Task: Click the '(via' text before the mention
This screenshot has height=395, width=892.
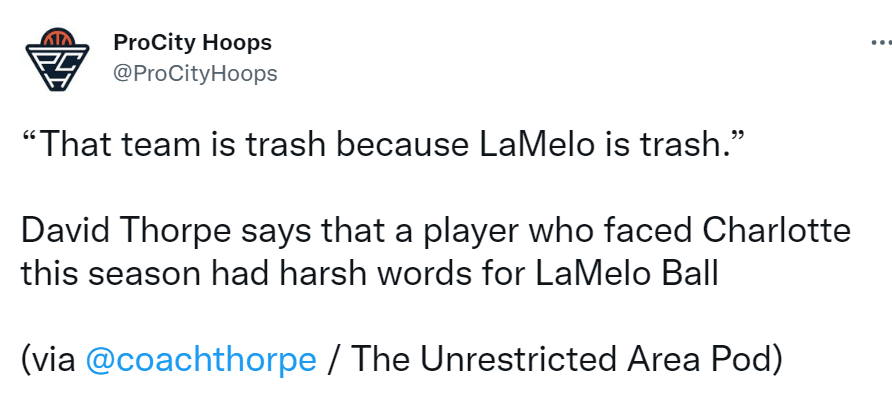Action: pos(49,360)
